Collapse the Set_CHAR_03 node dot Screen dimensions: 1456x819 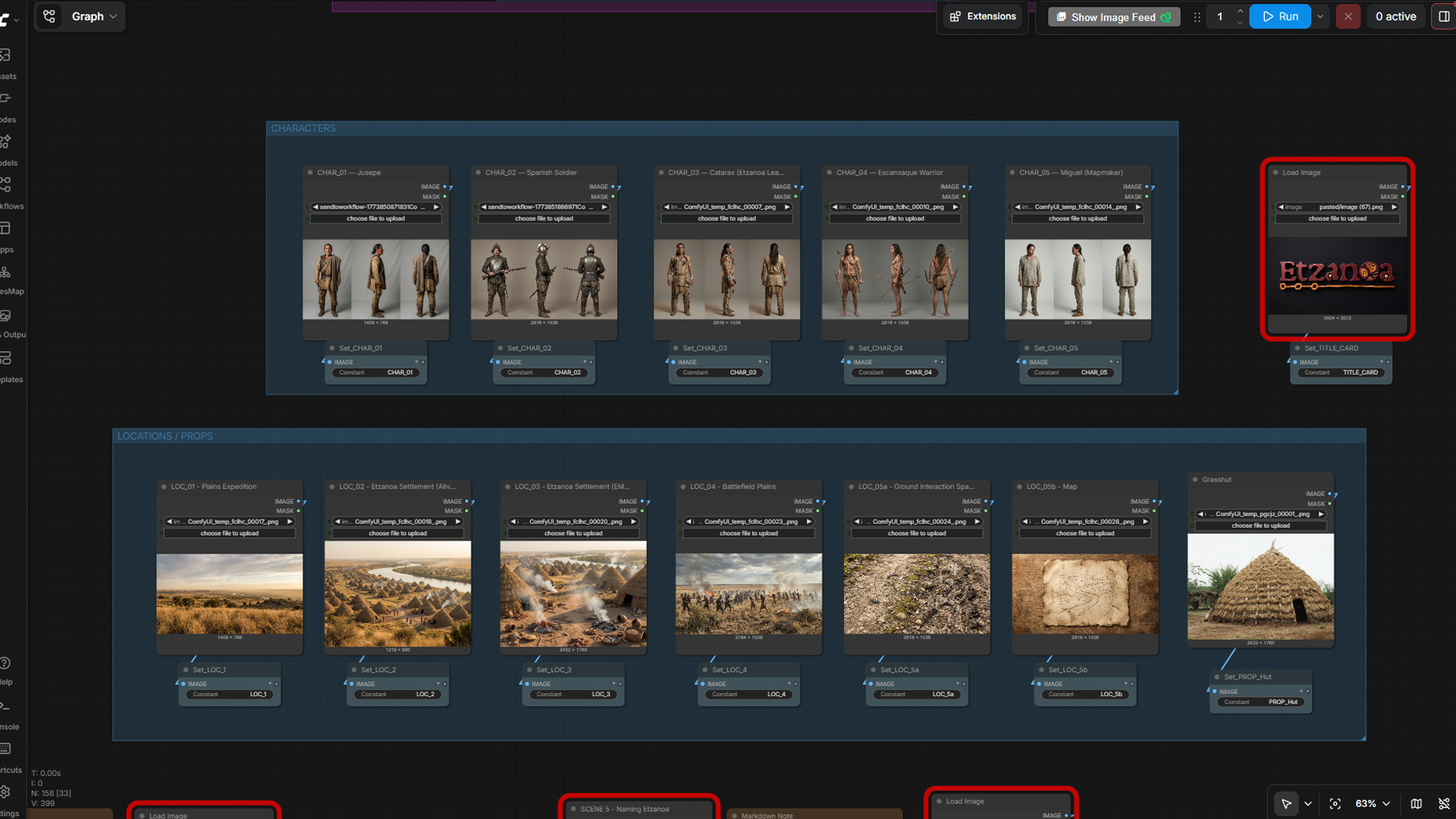click(676, 348)
